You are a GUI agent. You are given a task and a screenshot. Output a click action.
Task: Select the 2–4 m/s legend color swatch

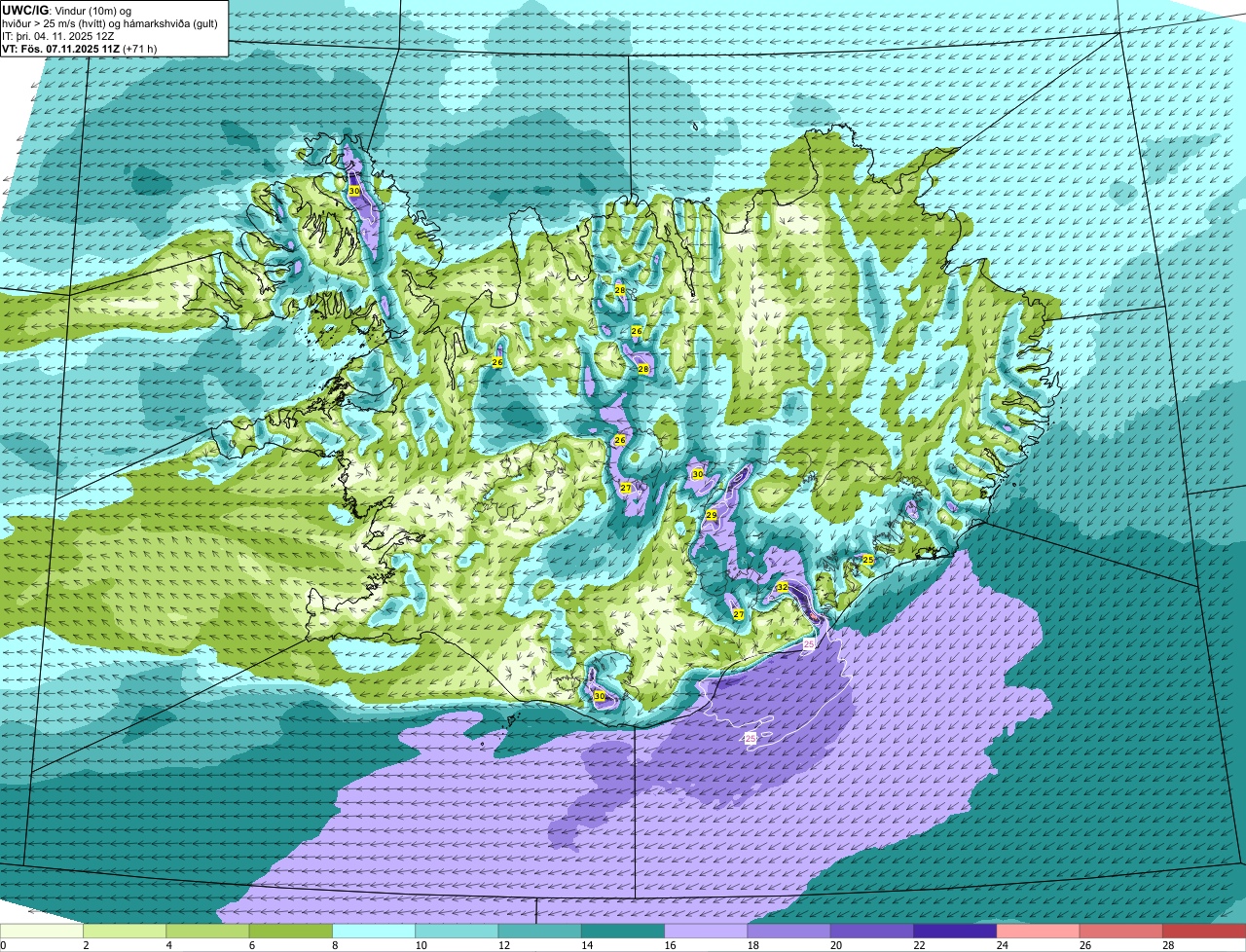pyautogui.click(x=125, y=931)
